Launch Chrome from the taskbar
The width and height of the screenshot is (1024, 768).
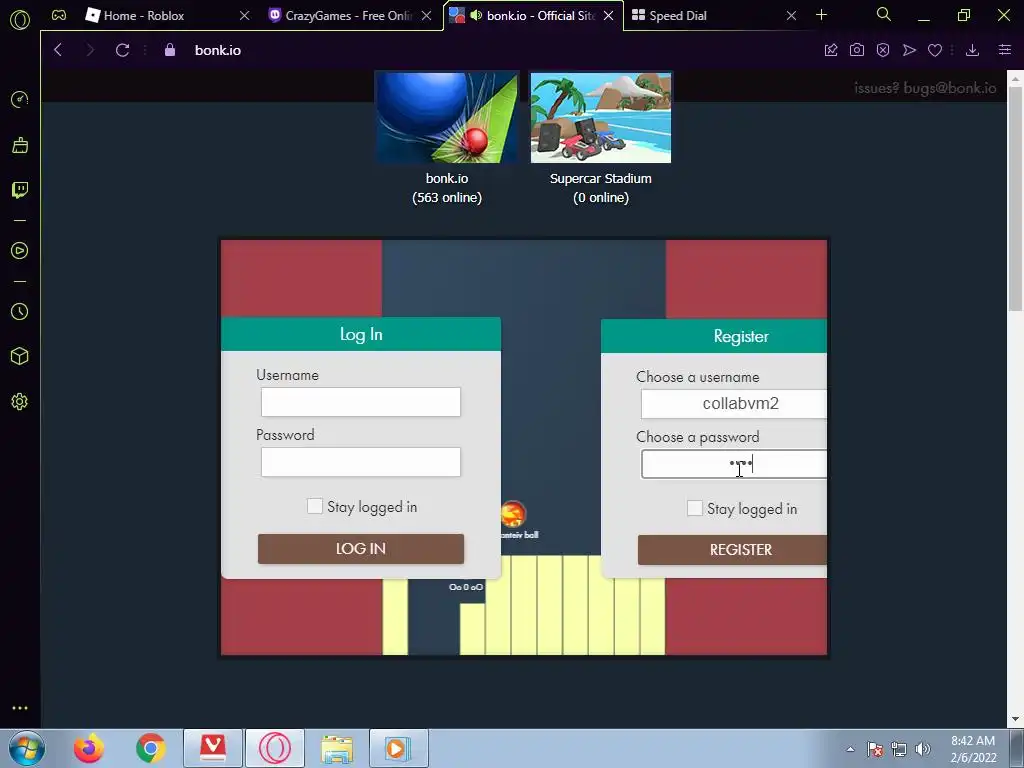point(150,748)
